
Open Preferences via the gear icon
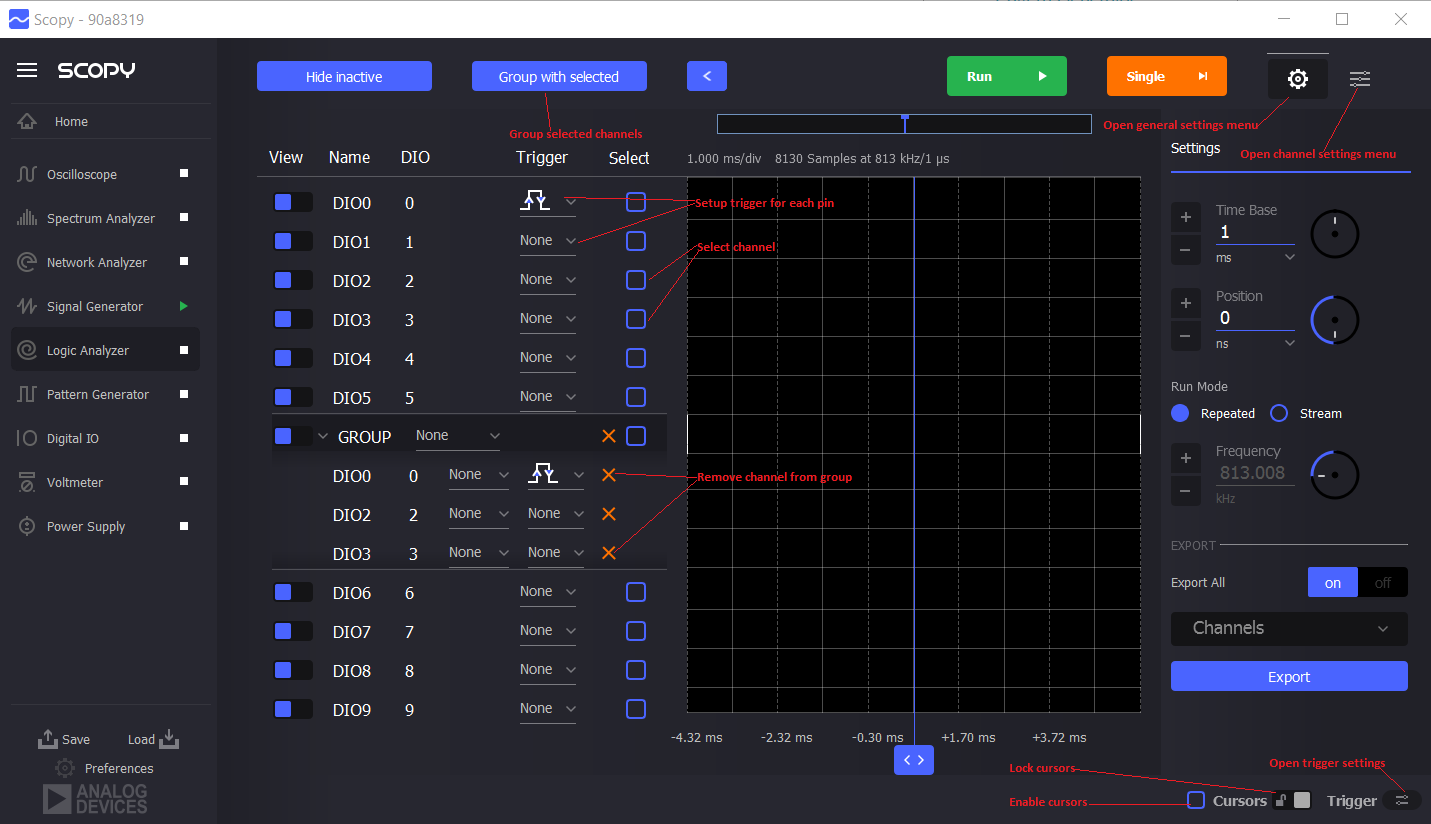[65, 768]
